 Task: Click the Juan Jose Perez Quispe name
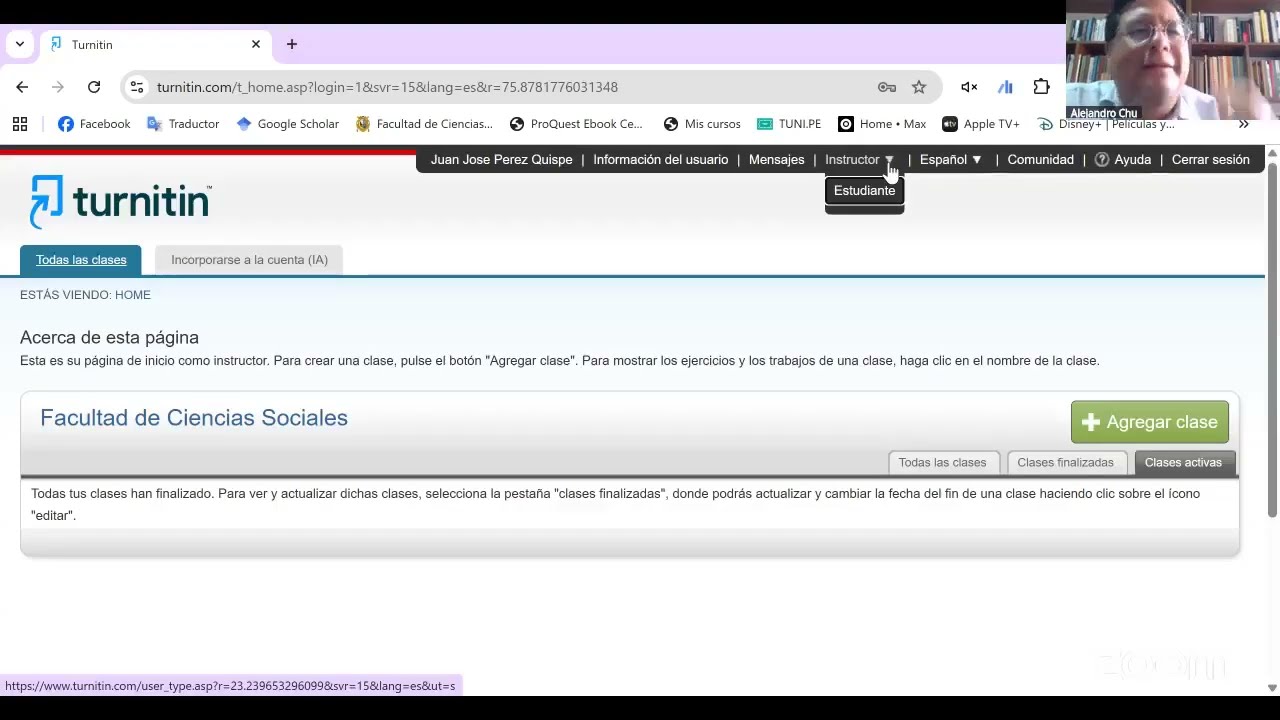pos(501,160)
